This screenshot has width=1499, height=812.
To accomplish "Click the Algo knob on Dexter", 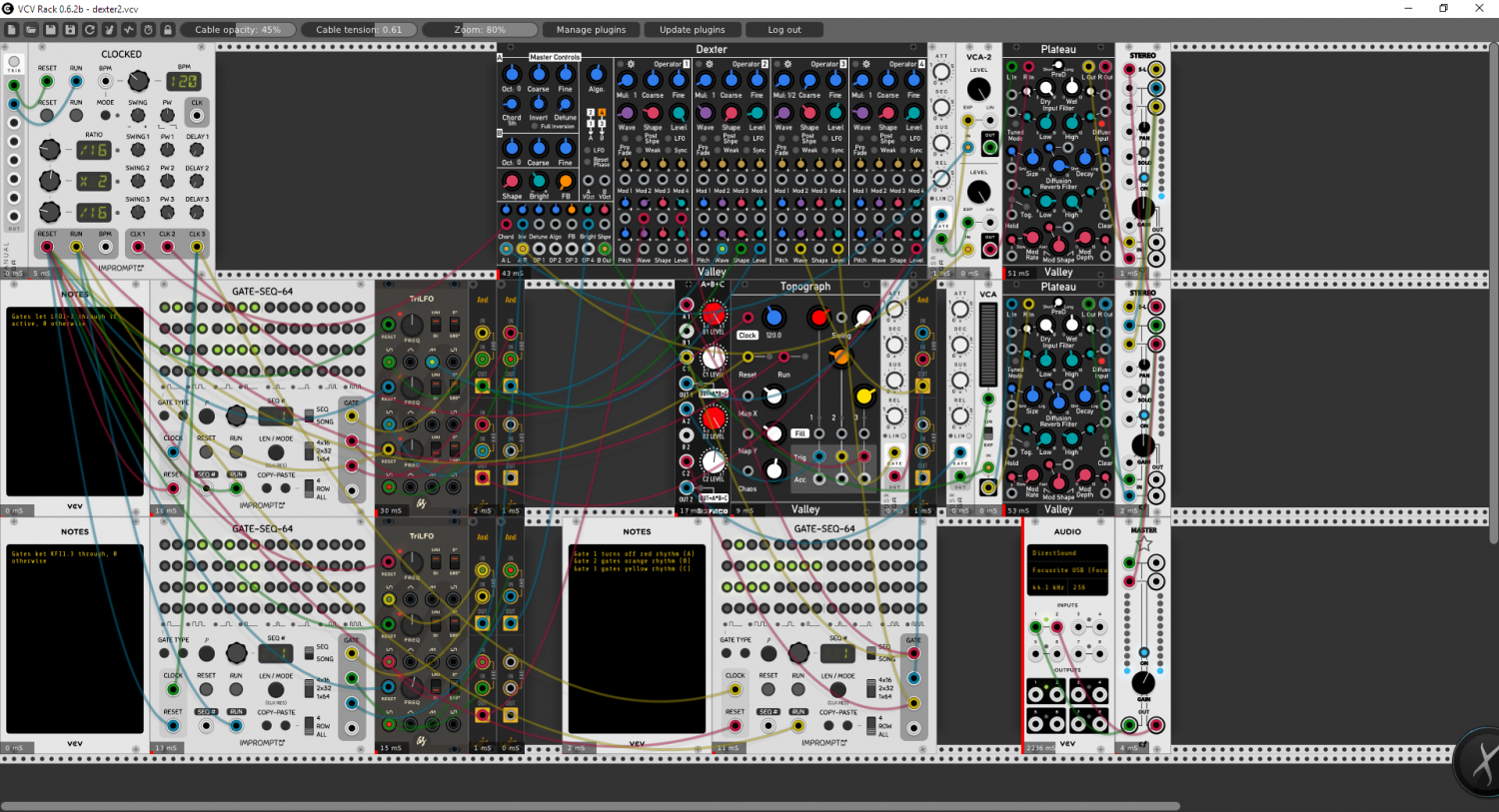I will [x=596, y=74].
